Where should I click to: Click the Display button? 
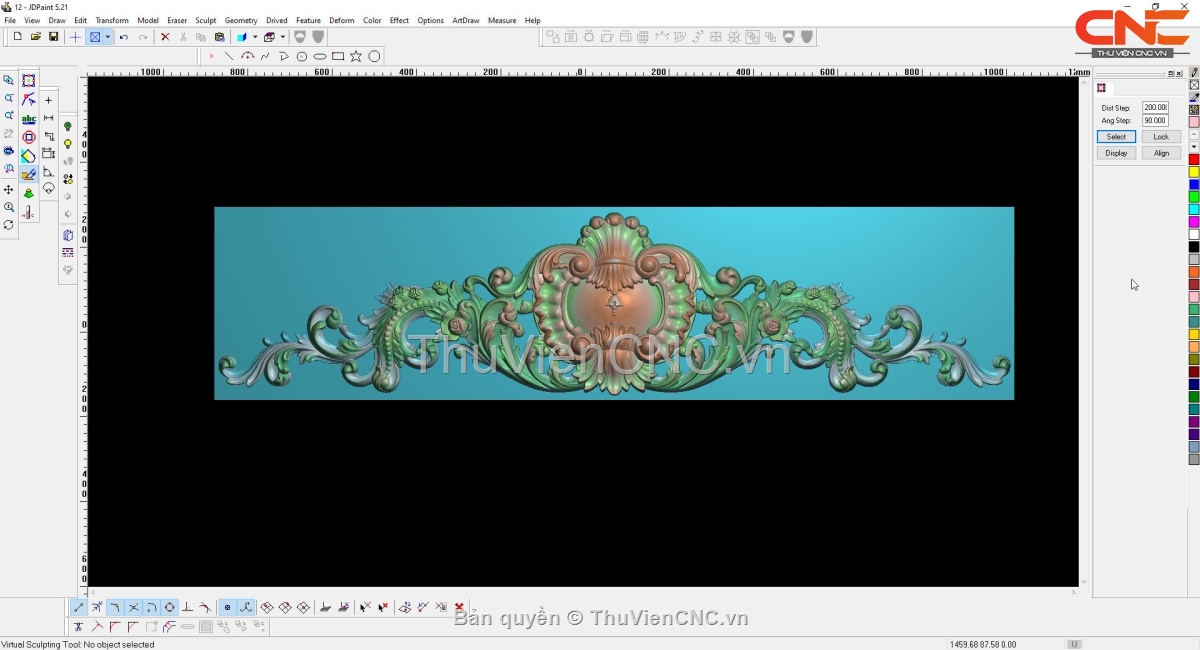pyautogui.click(x=1116, y=153)
